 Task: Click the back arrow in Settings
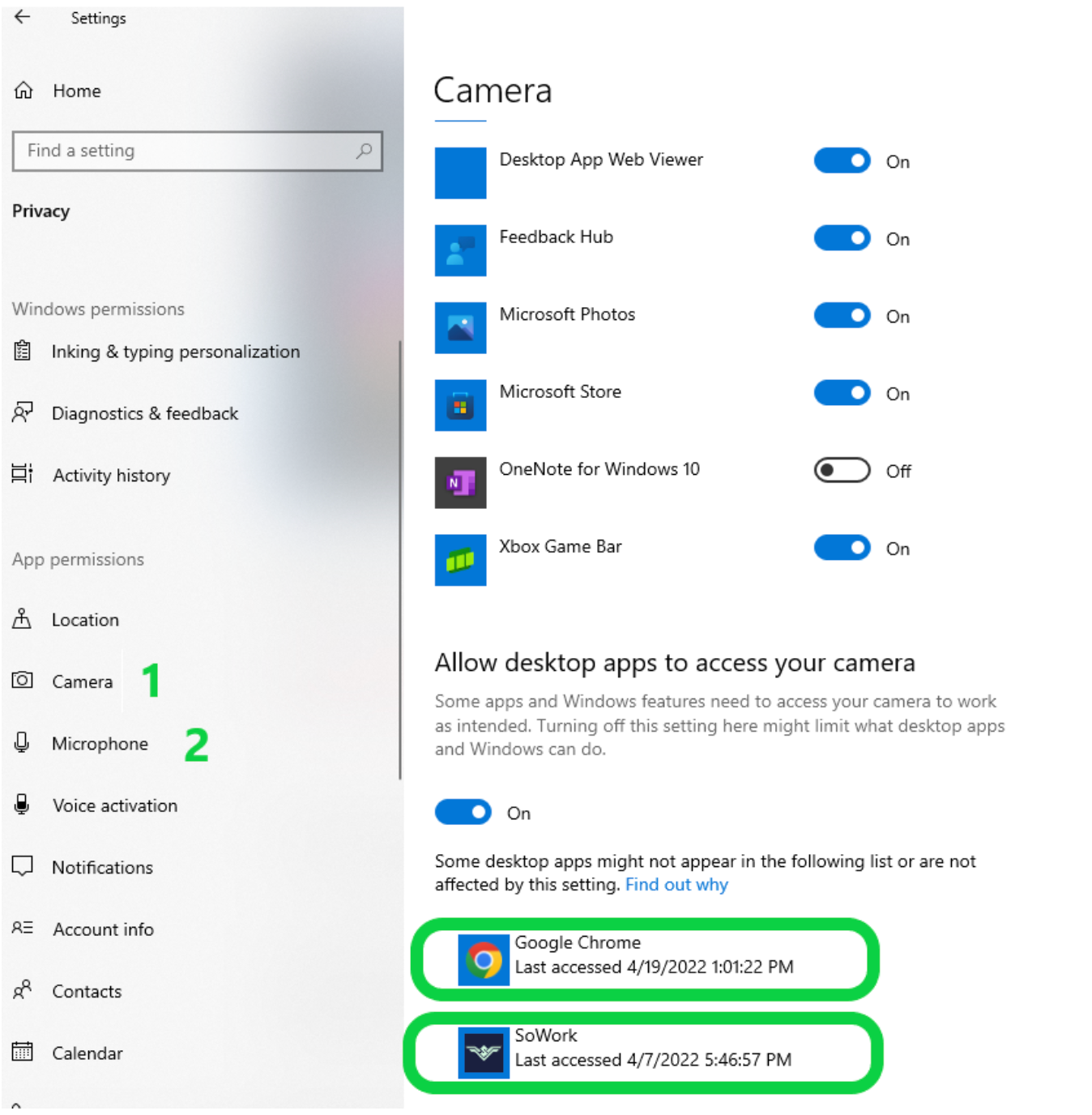23,17
